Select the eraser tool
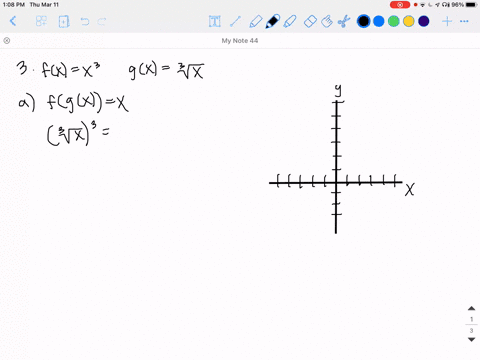 click(310, 22)
